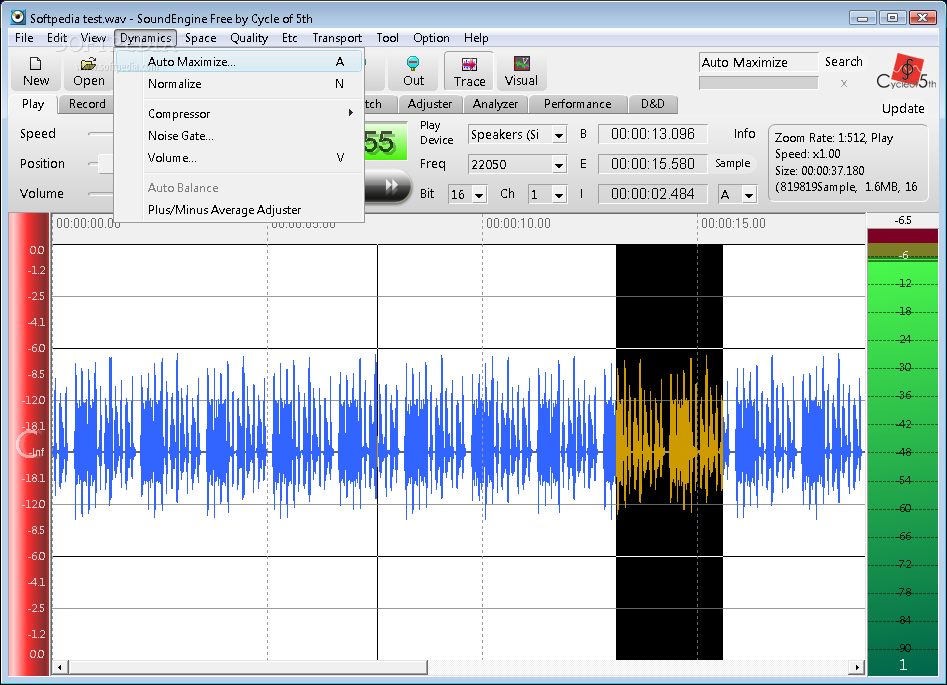Image resolution: width=947 pixels, height=685 pixels.
Task: Click the 00:00:10.00 timeline marker
Action: tap(518, 224)
